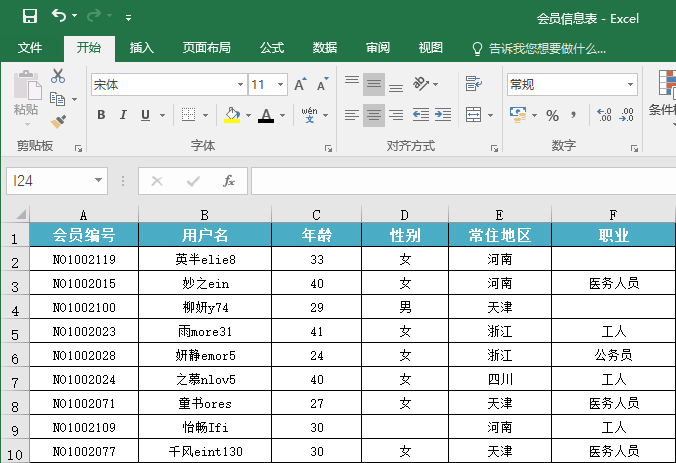Click the Increase Font Size icon
This screenshot has height=463, width=676.
click(300, 85)
